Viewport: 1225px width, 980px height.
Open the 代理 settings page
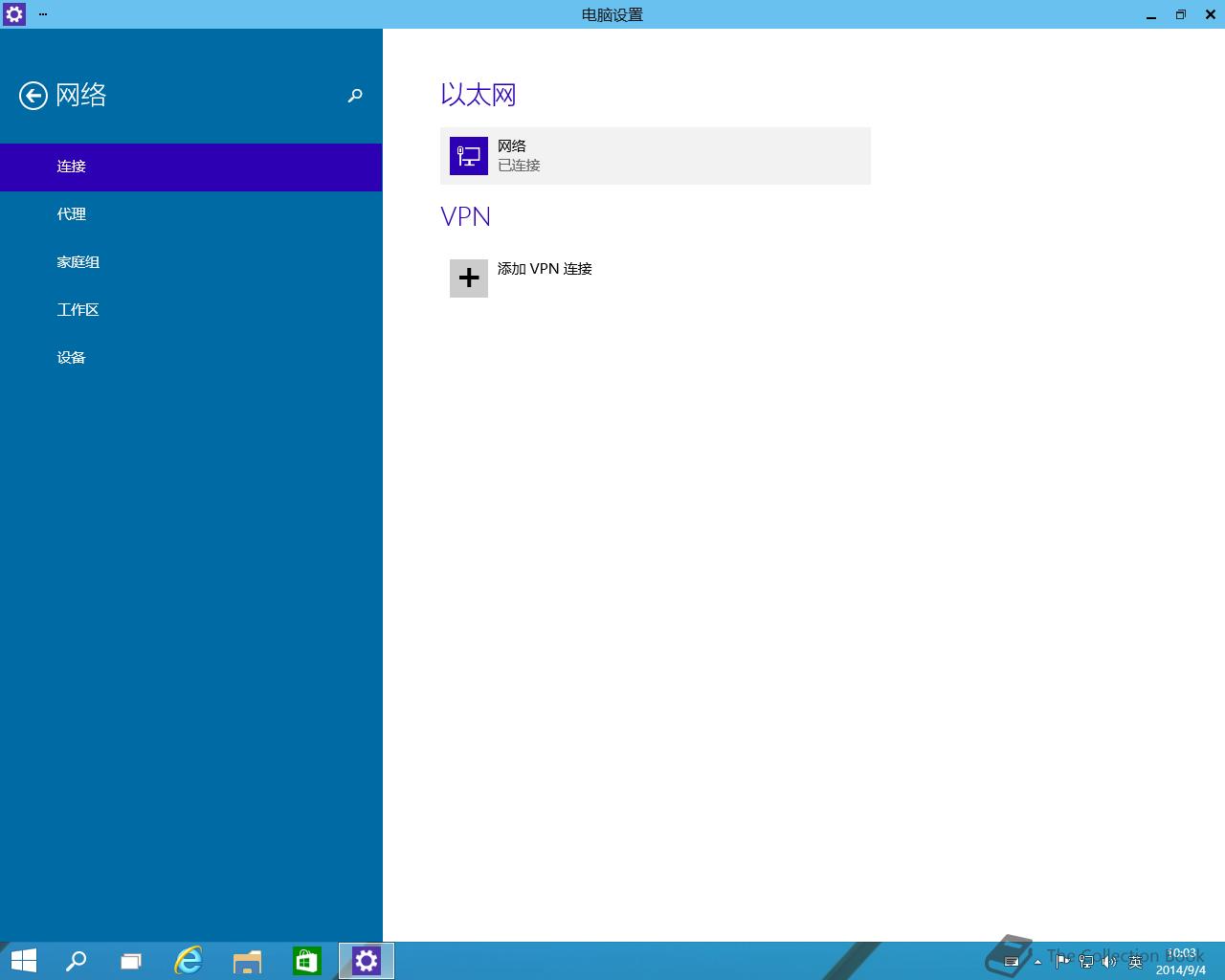point(191,214)
